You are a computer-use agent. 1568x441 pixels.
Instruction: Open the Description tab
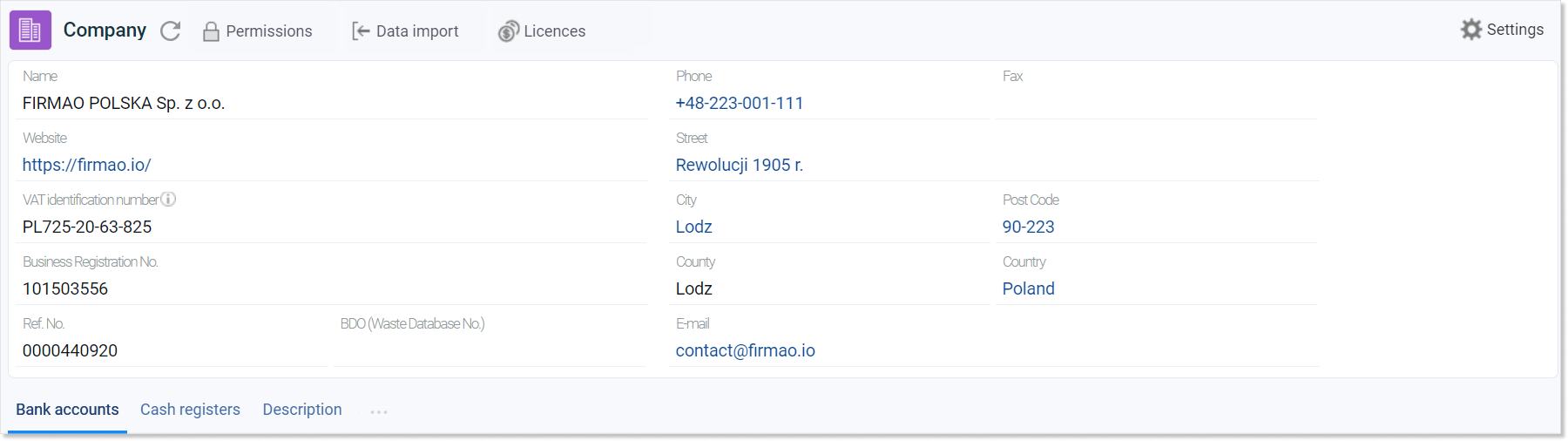click(x=302, y=410)
